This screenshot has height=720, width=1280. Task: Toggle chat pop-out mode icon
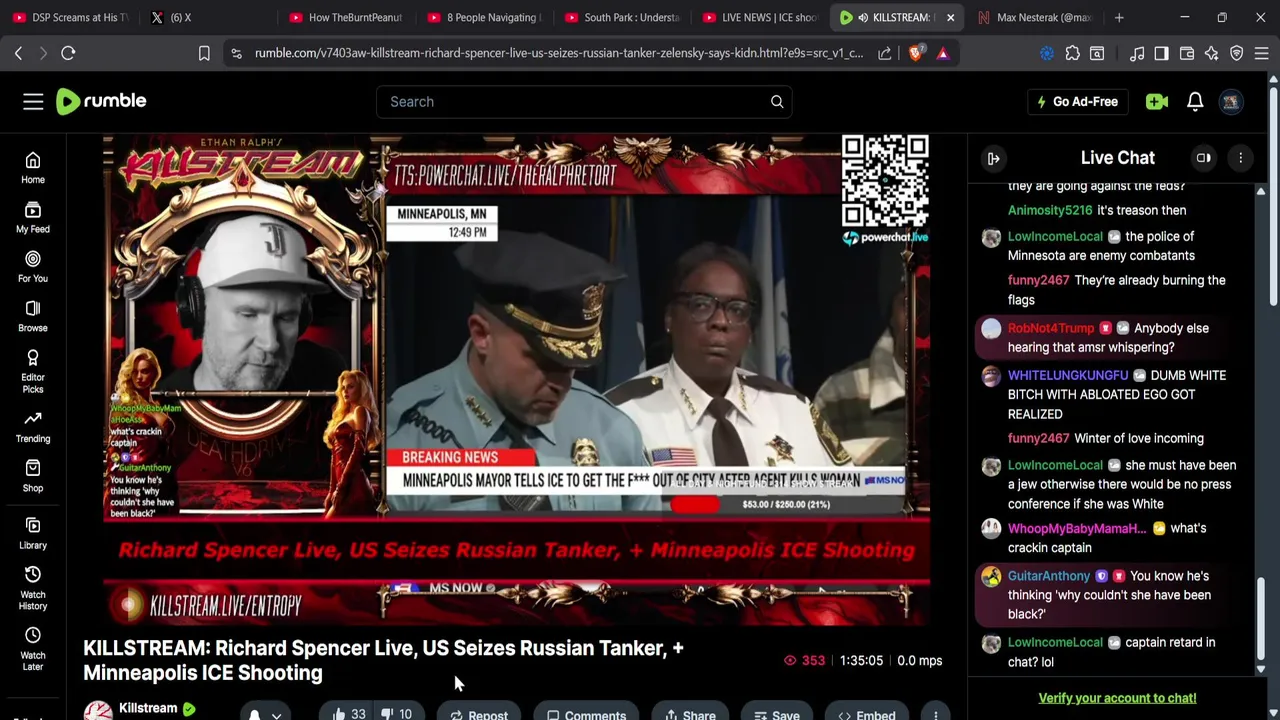point(1203,158)
